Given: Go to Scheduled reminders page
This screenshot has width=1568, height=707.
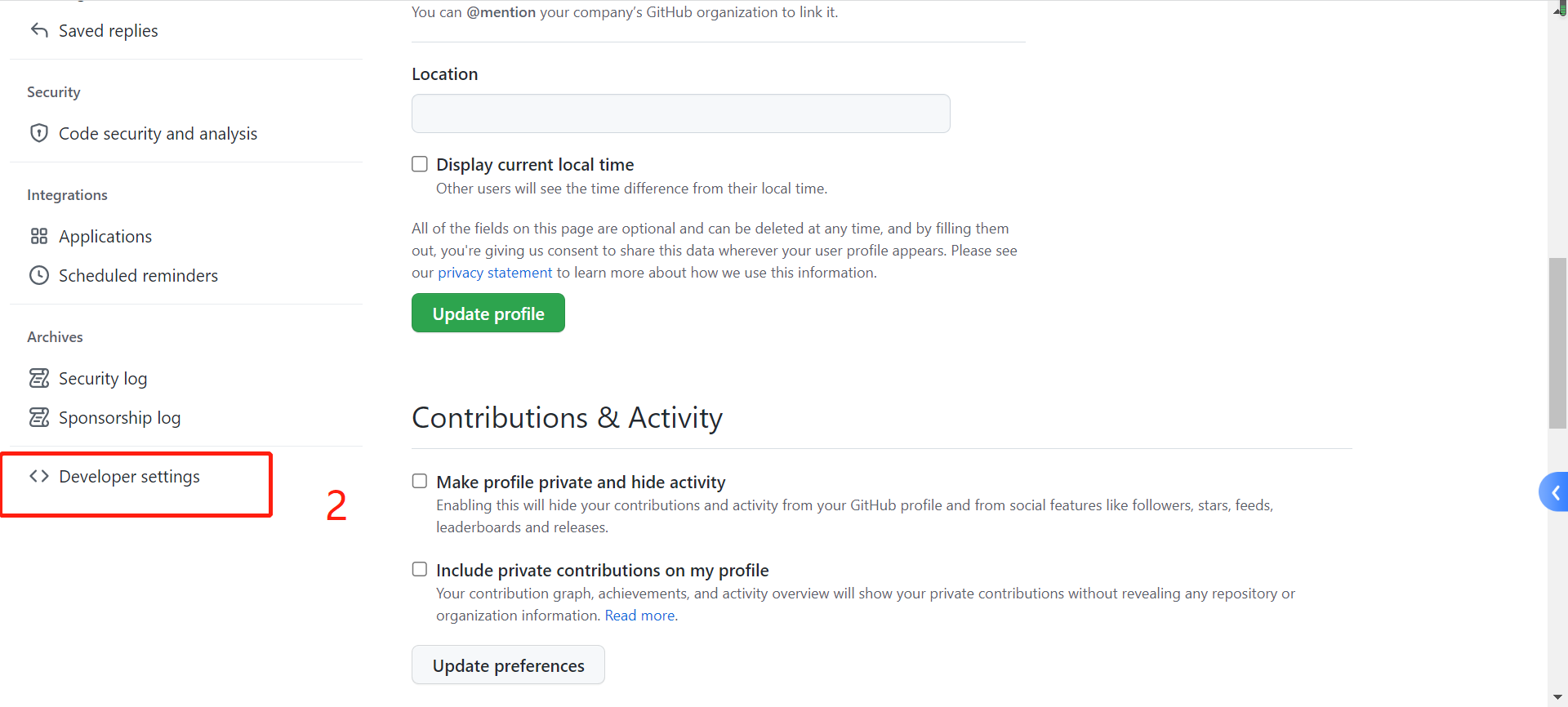Looking at the screenshot, I should point(138,276).
